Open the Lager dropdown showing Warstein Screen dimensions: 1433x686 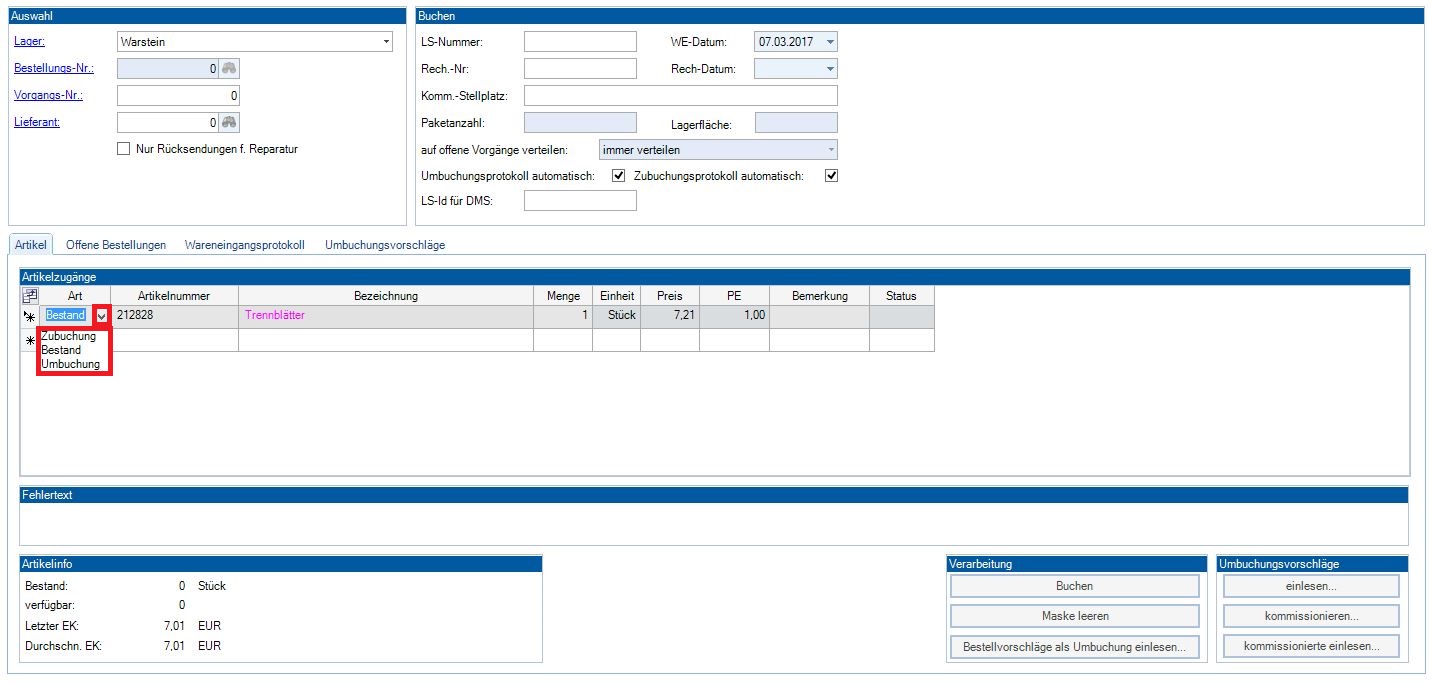386,42
